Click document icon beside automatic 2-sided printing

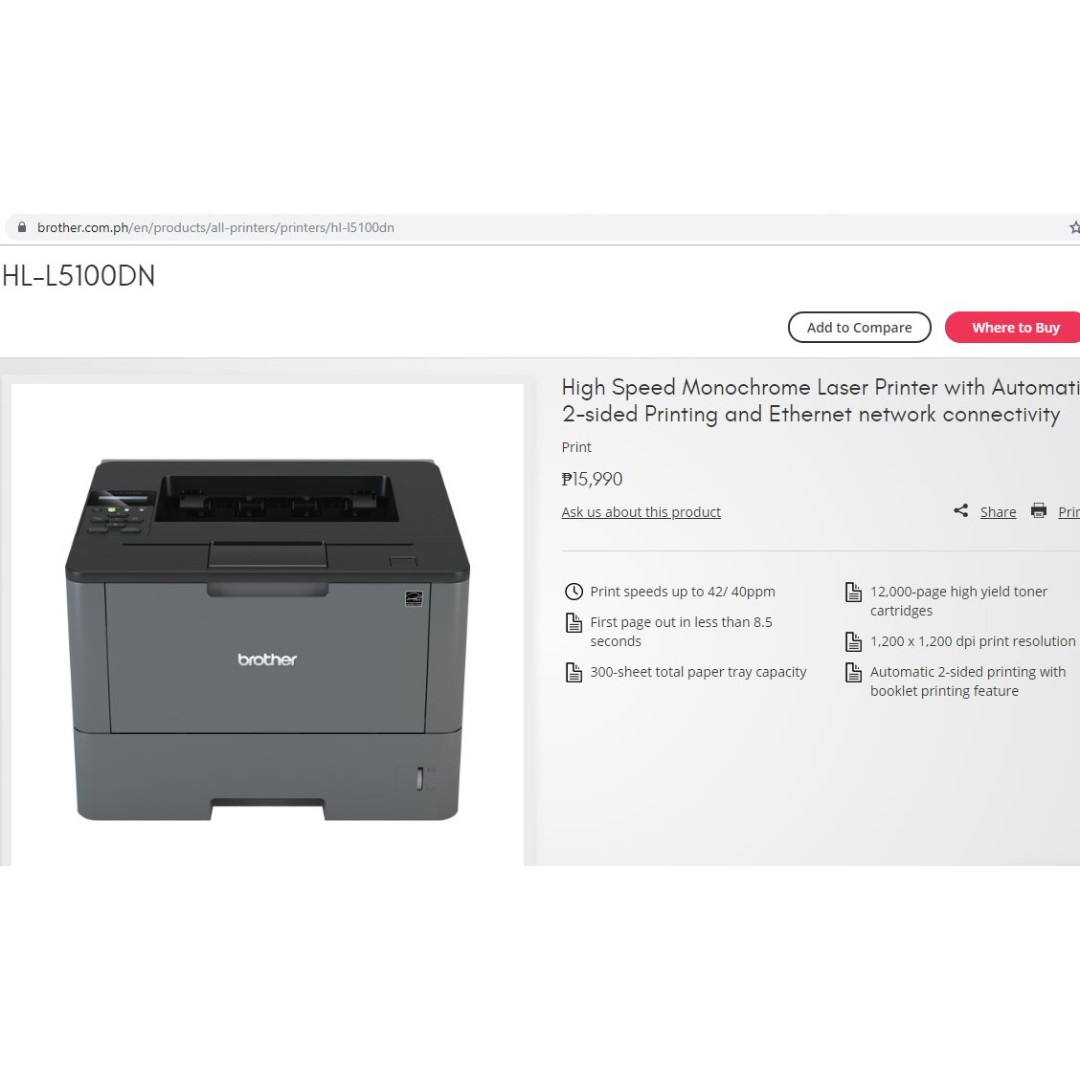pyautogui.click(x=853, y=672)
